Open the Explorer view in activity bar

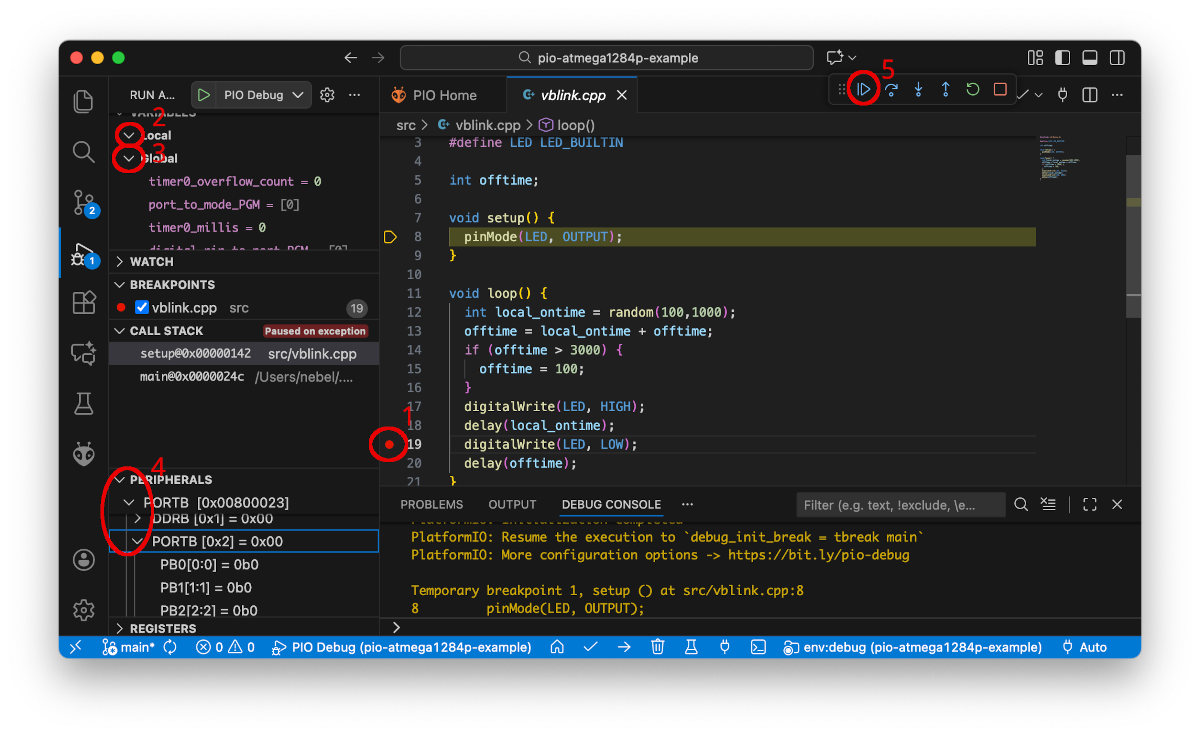tap(84, 101)
